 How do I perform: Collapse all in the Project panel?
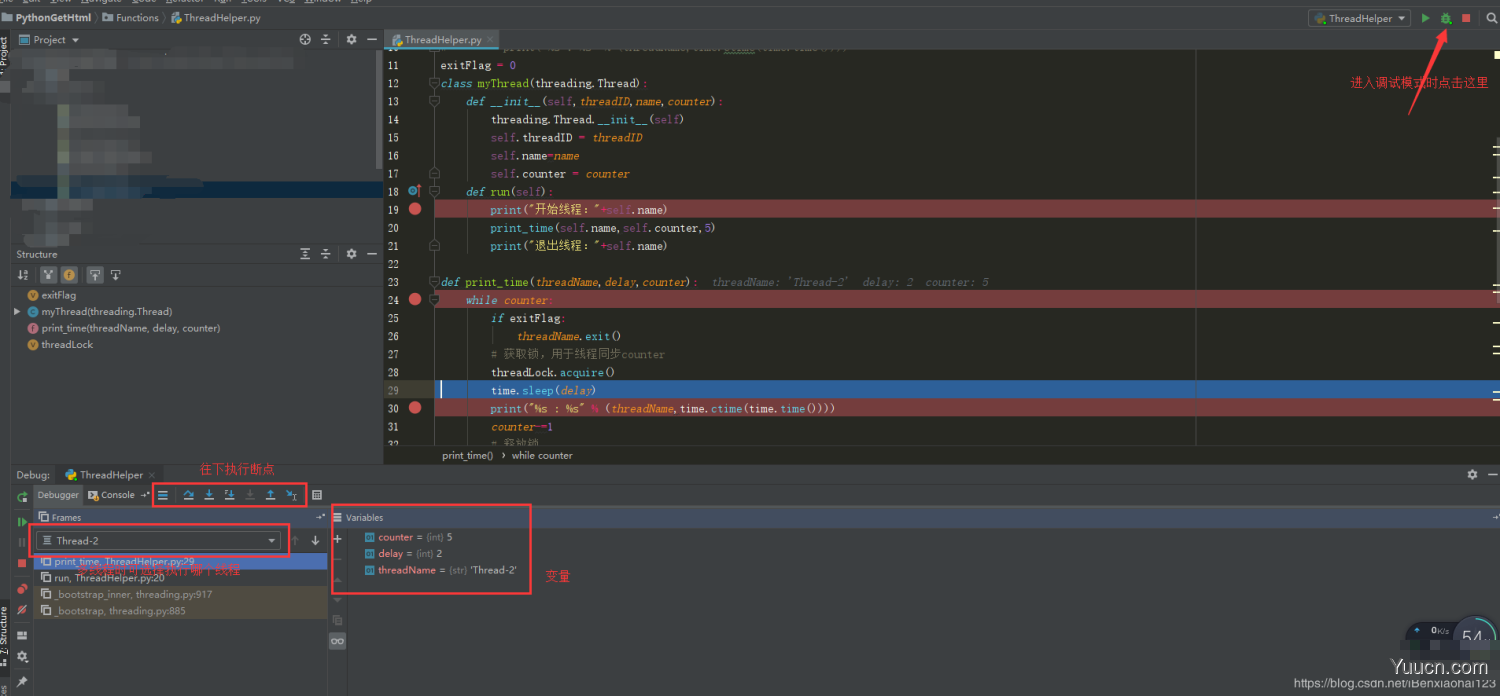[326, 40]
